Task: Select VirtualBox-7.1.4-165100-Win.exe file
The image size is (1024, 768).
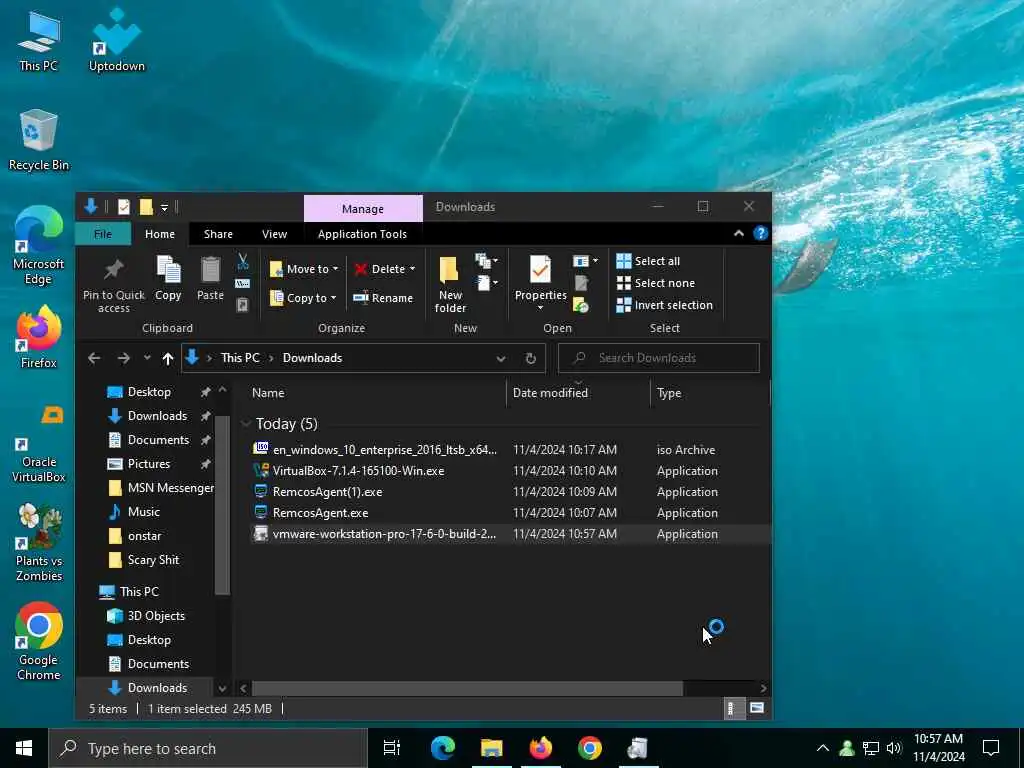Action: pyautogui.click(x=358, y=471)
